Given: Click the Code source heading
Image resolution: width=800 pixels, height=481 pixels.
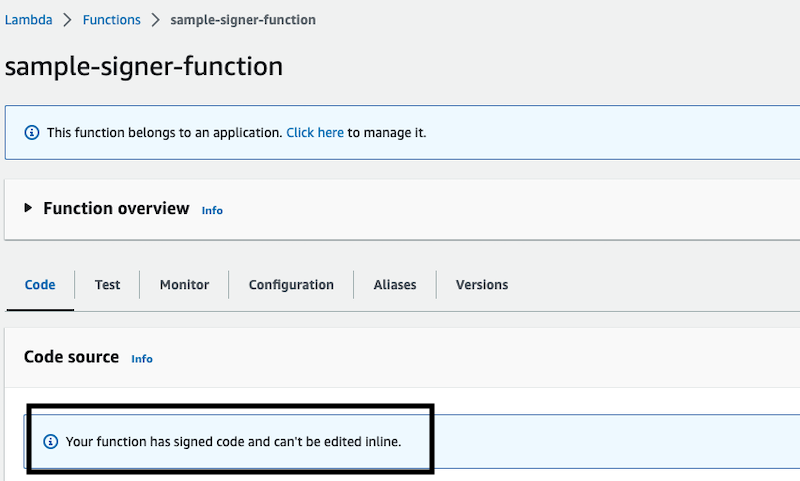Looking at the screenshot, I should (x=71, y=357).
